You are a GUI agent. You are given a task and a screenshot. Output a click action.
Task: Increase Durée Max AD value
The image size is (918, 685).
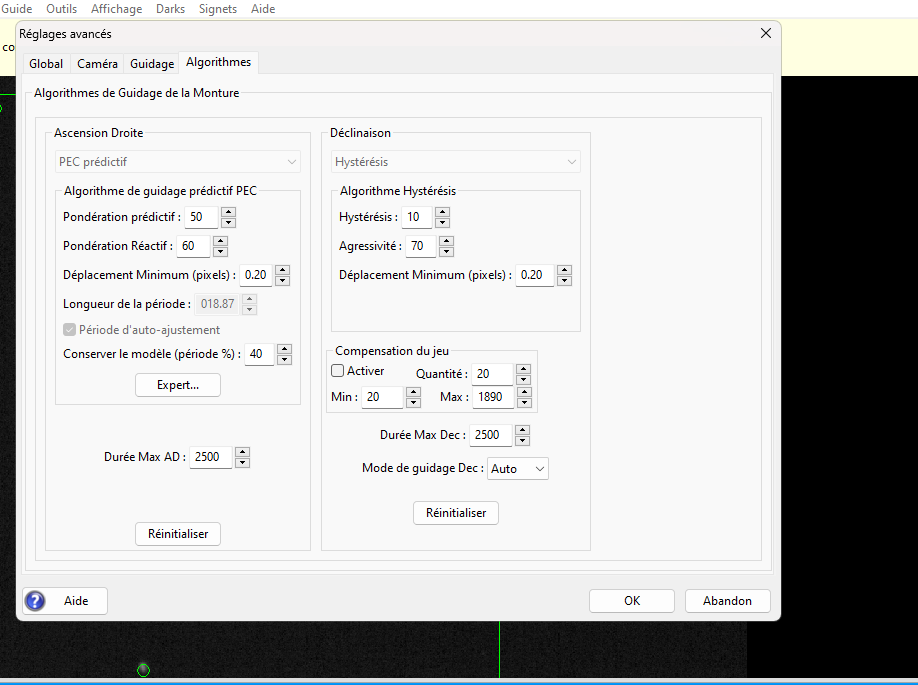click(242, 452)
